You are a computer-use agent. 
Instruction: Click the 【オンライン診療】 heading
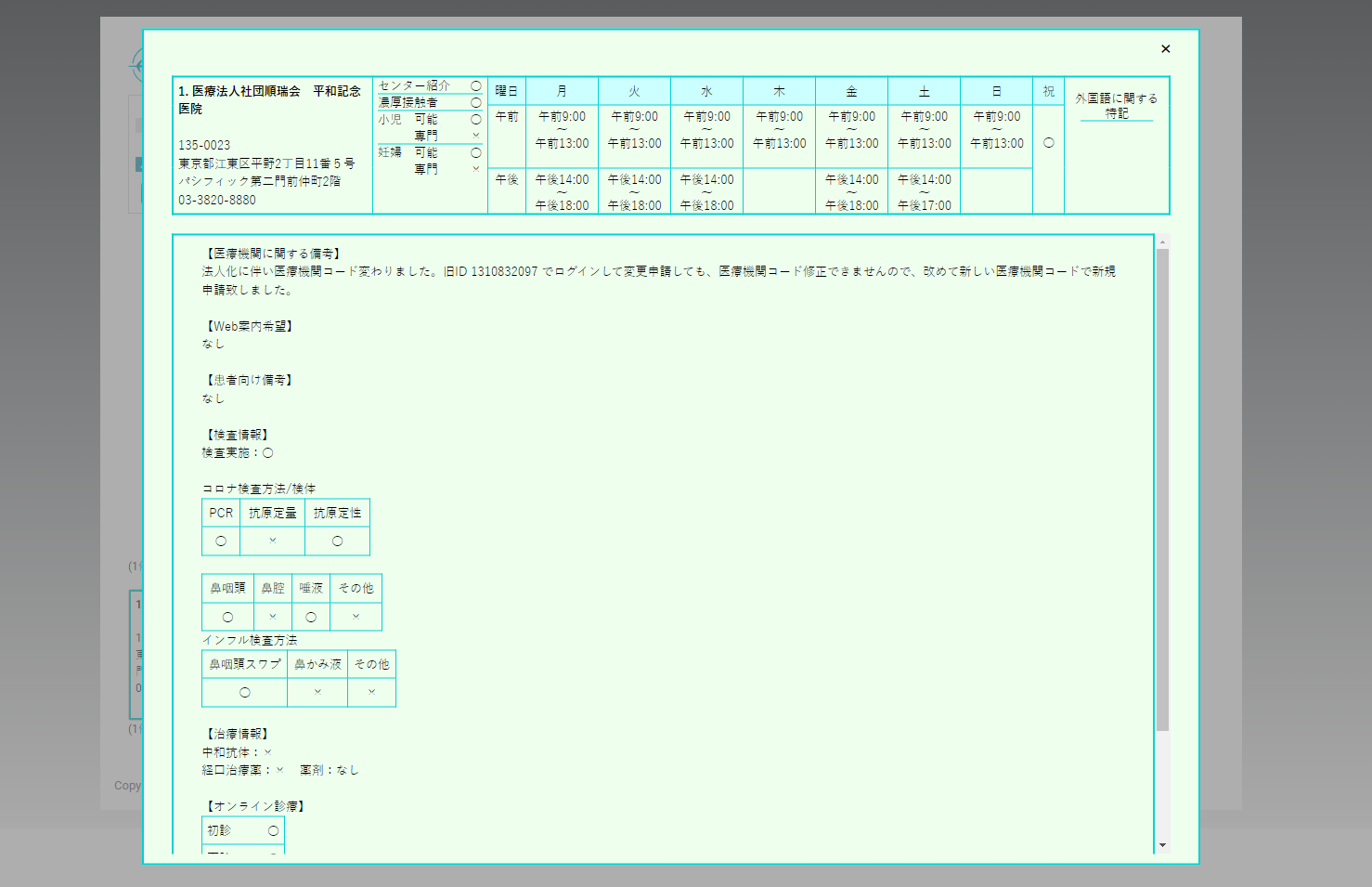(x=255, y=806)
